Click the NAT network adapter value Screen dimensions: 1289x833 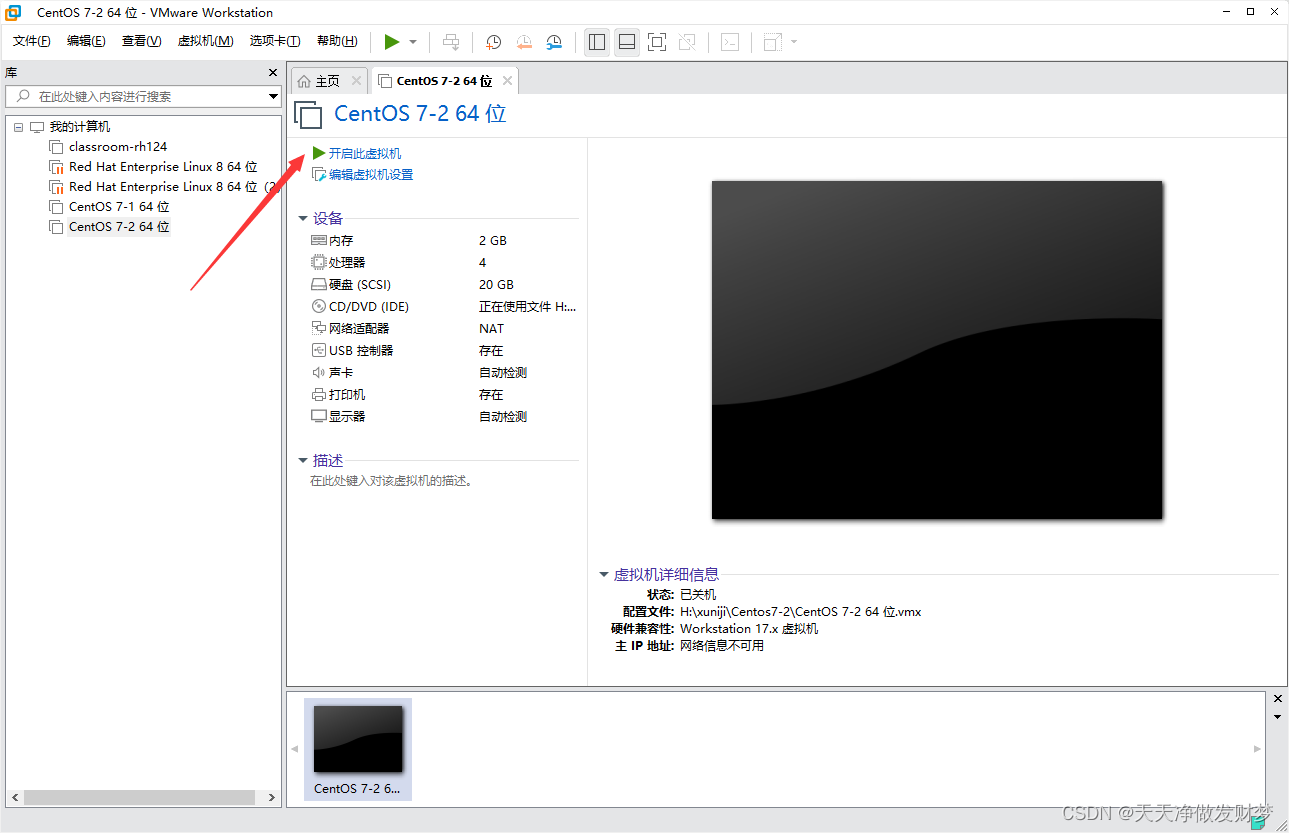click(492, 329)
